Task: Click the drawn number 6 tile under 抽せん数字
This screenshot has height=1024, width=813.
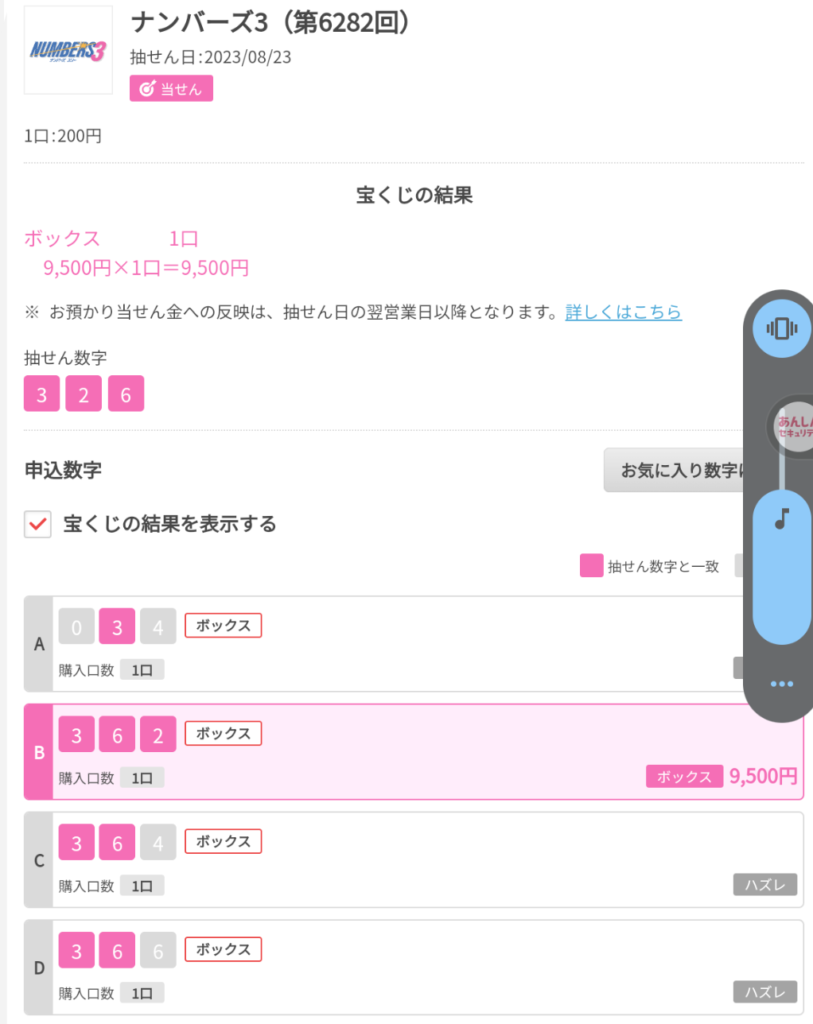Action: [x=126, y=394]
